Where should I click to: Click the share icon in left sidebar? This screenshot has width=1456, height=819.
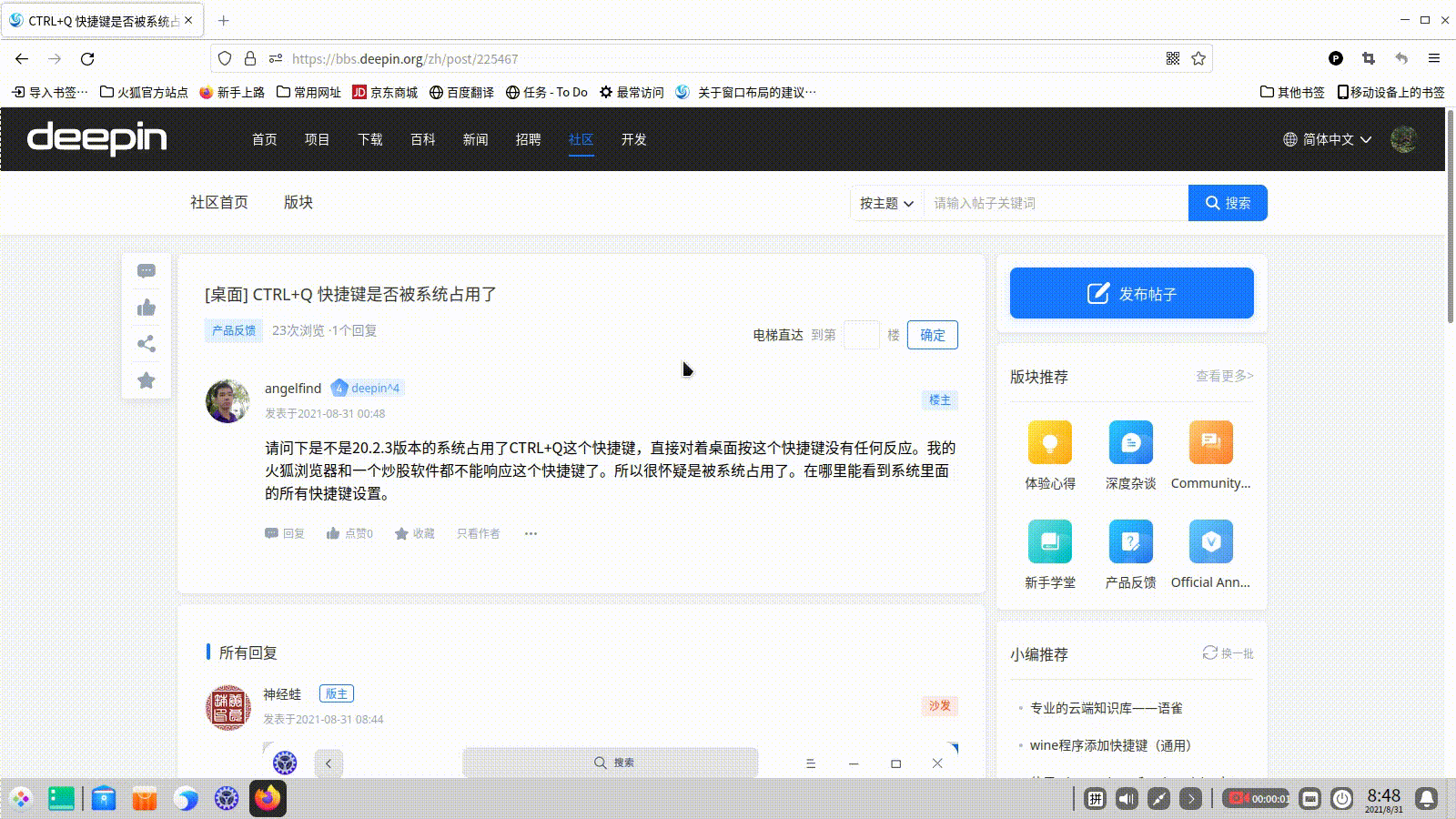(147, 344)
